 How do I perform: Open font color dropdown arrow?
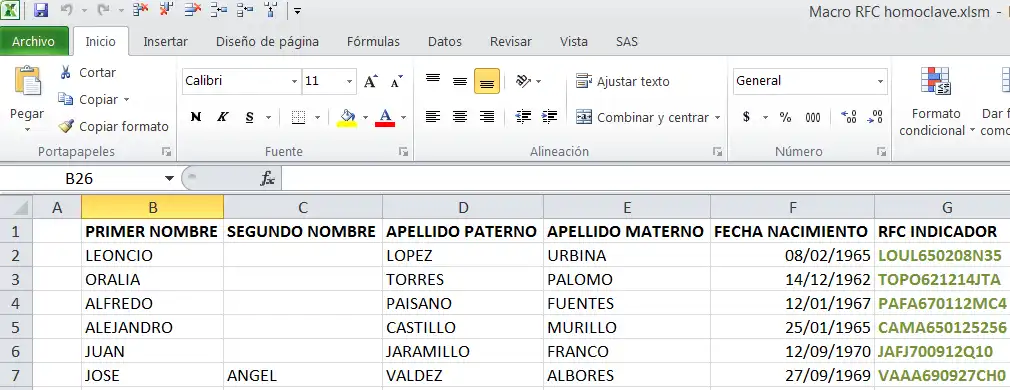403,118
